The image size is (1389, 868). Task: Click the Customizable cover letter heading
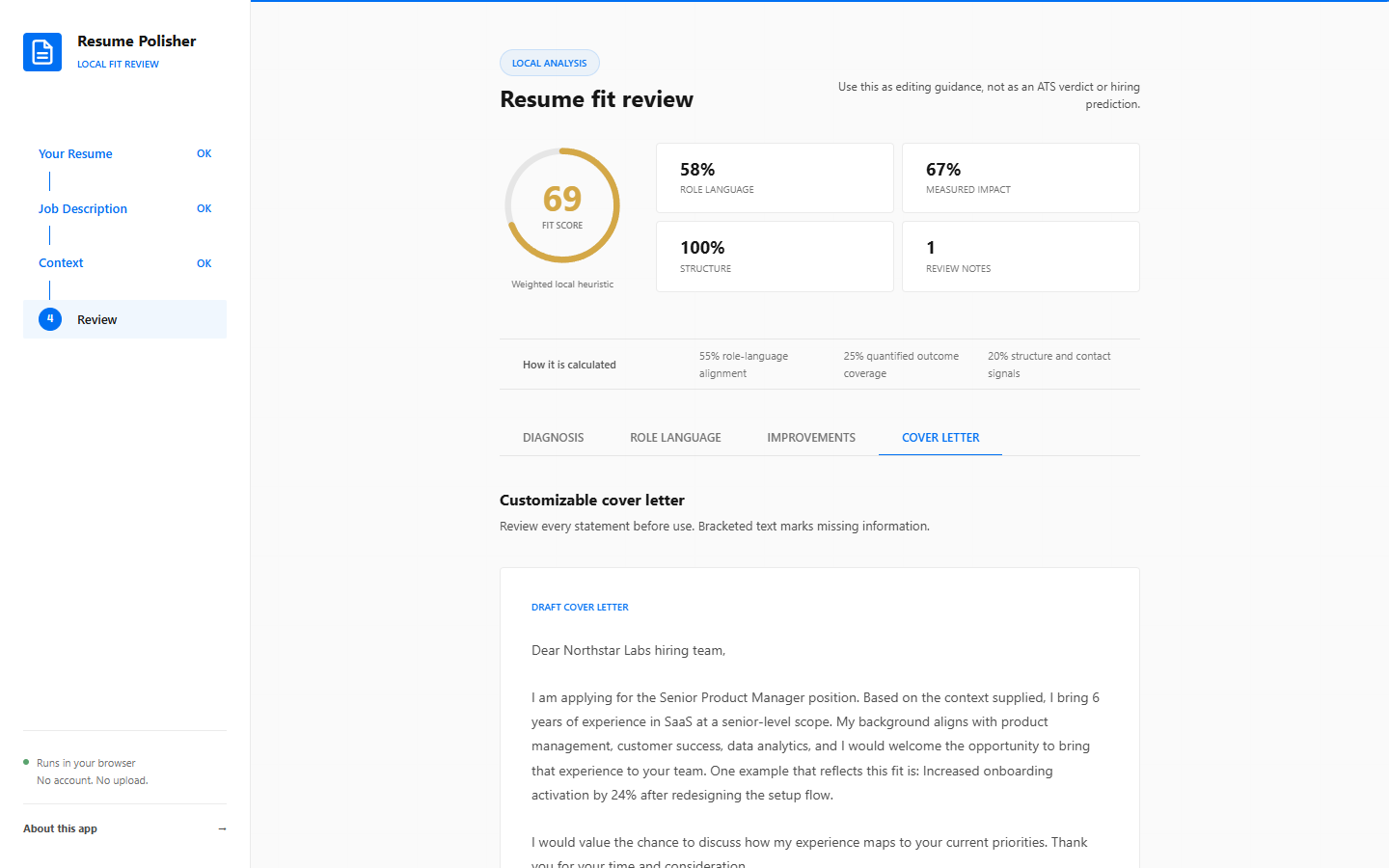(x=592, y=501)
